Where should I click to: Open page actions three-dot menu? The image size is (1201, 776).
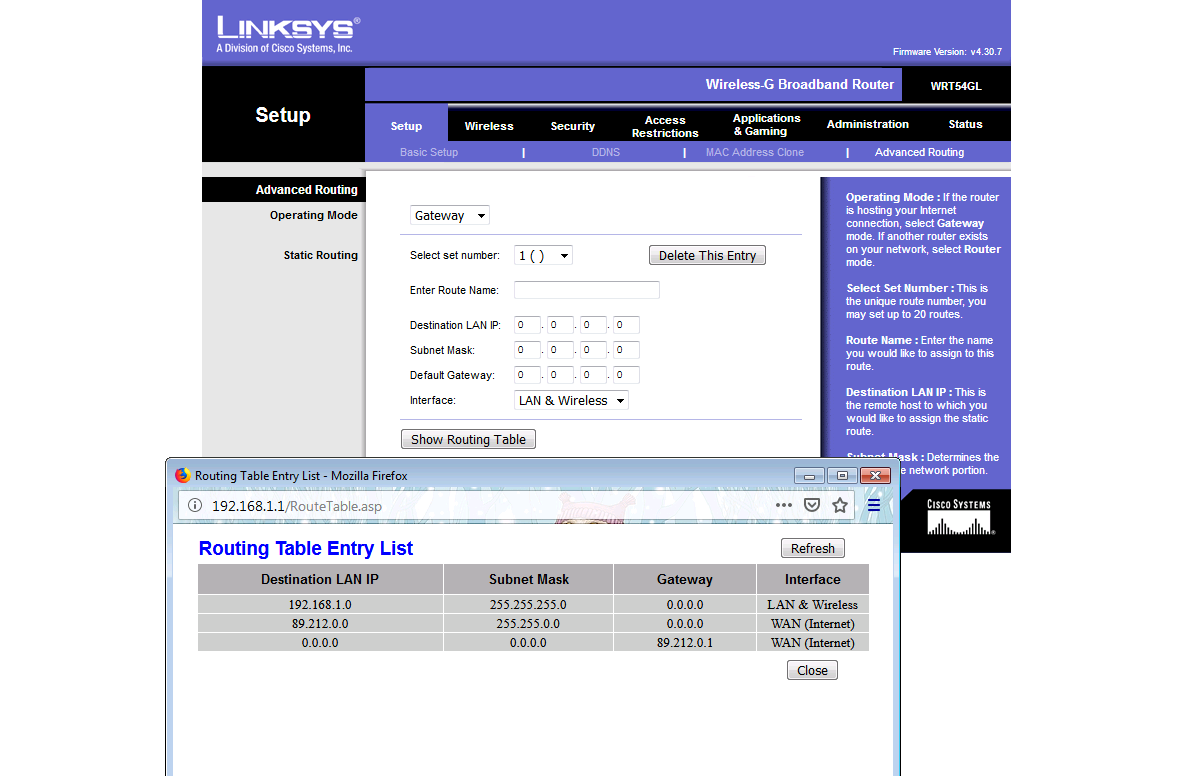[784, 506]
